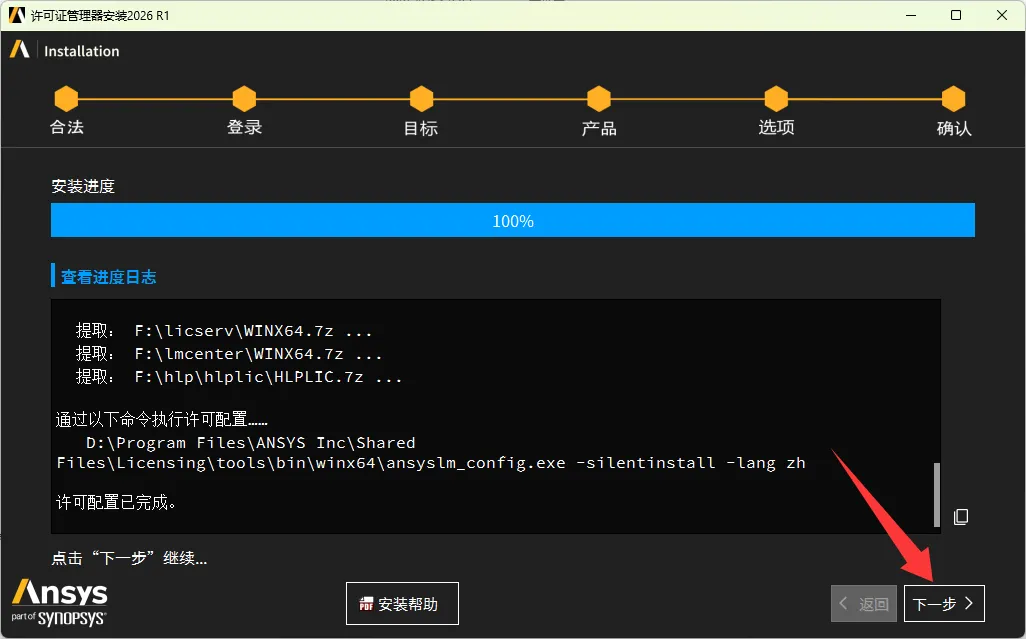Screen dimensions: 1026x639
Task: Click the 确认 step hexagon
Action: pos(953,99)
